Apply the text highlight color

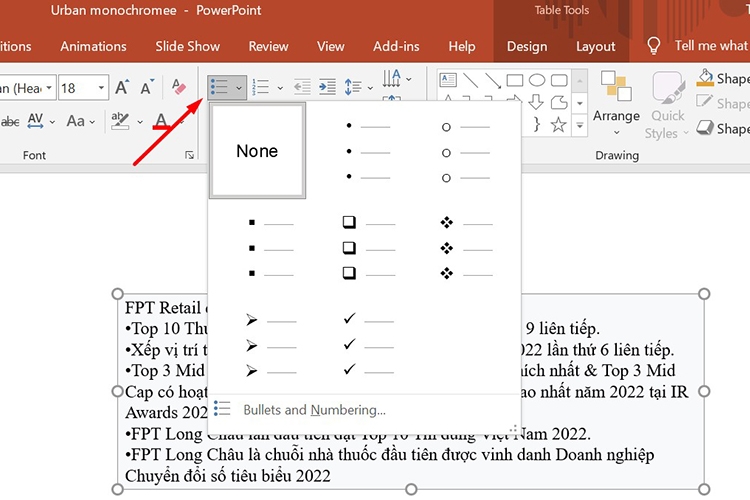pos(120,121)
